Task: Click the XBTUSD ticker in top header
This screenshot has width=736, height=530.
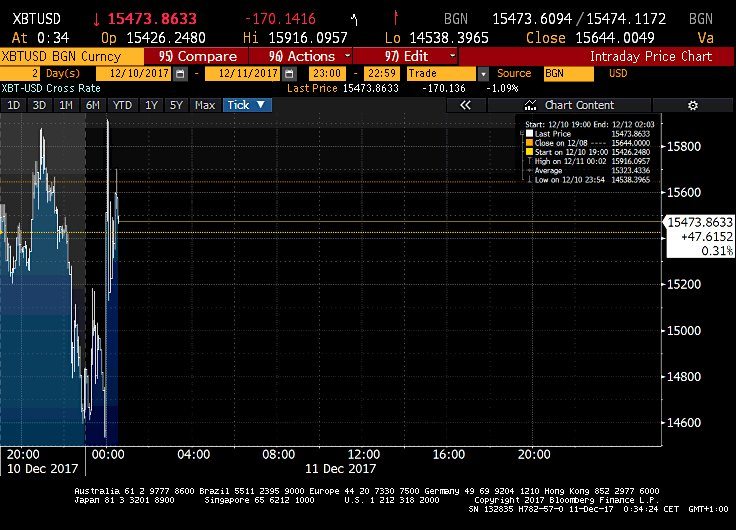Action: pyautogui.click(x=36, y=19)
